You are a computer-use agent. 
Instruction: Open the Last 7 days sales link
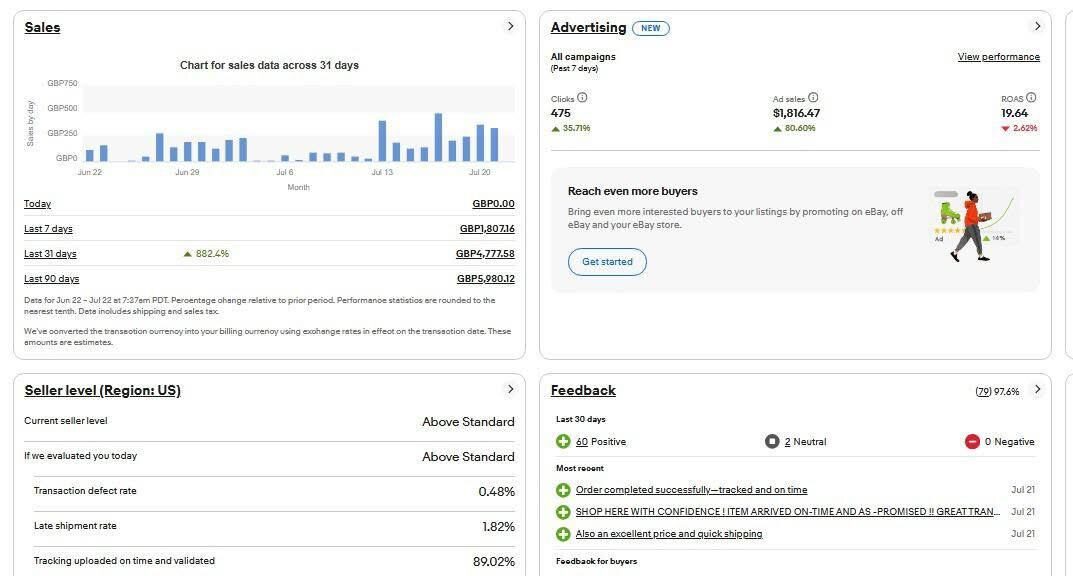48,229
